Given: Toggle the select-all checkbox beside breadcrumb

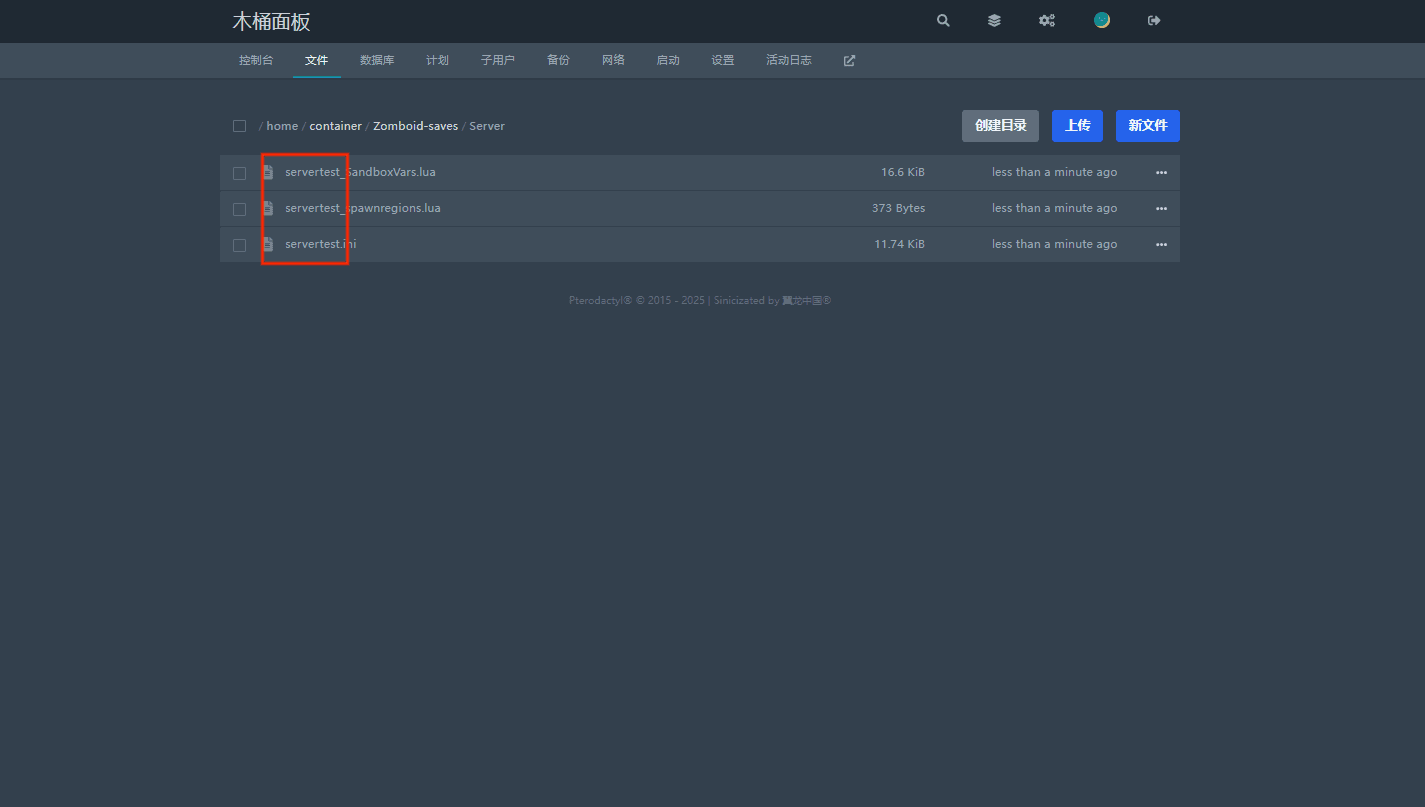Looking at the screenshot, I should point(239,126).
